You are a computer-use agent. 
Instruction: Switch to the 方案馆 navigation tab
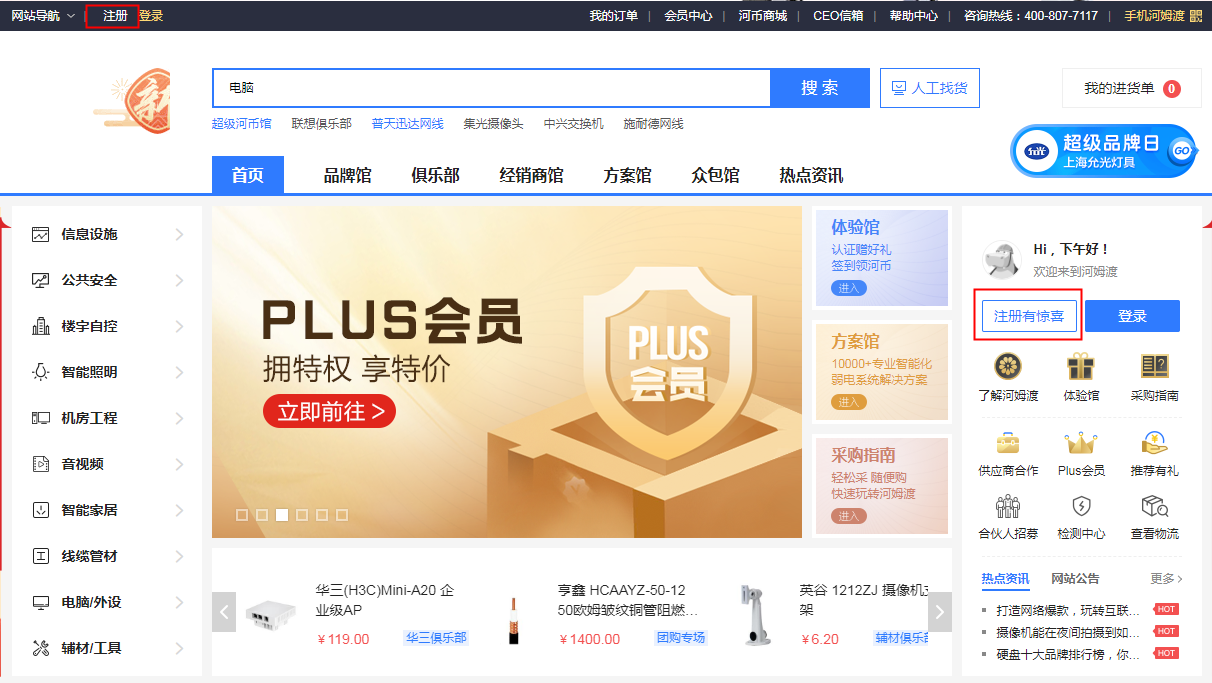(627, 176)
